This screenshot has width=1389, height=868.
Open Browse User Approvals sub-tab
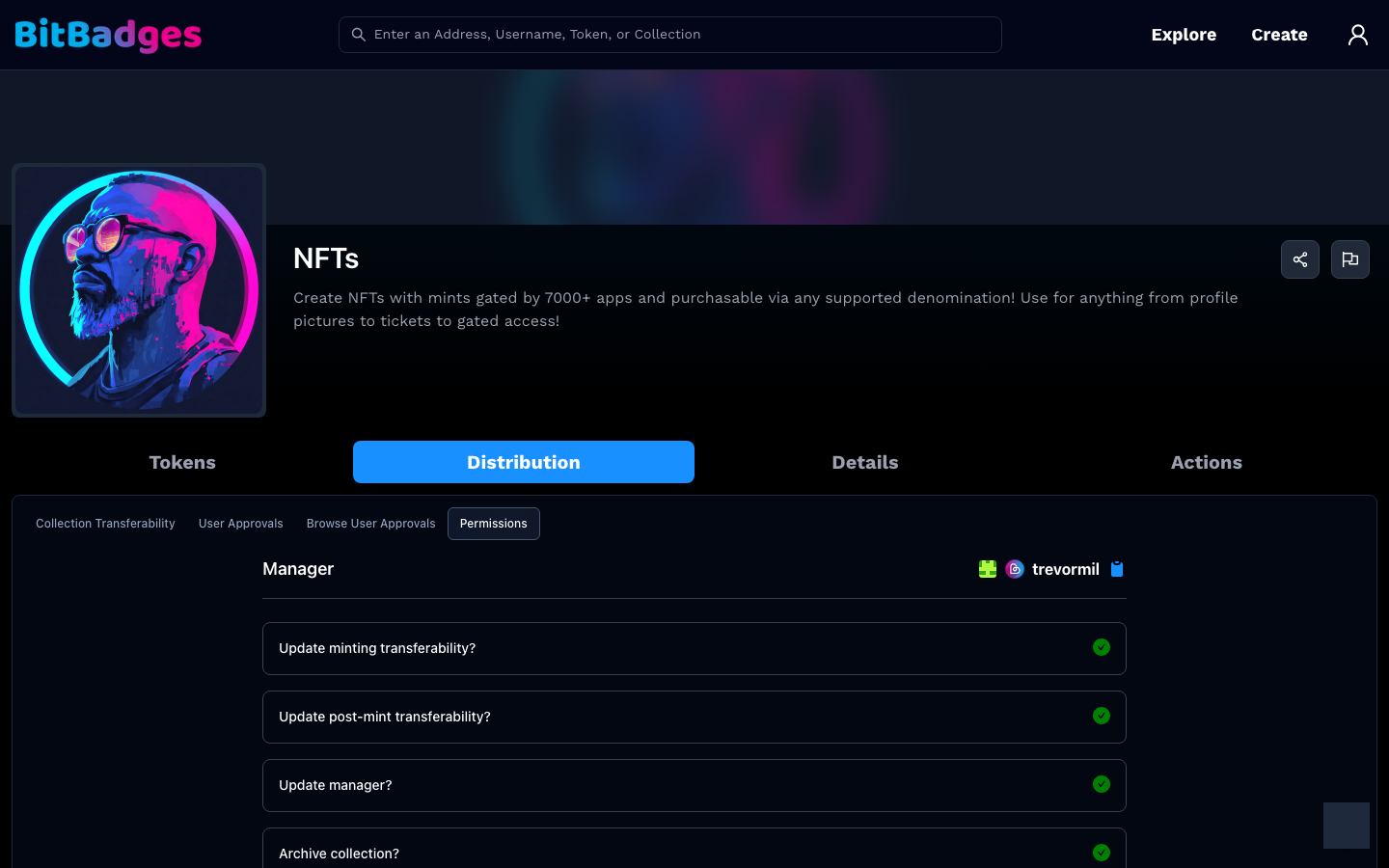tap(371, 524)
